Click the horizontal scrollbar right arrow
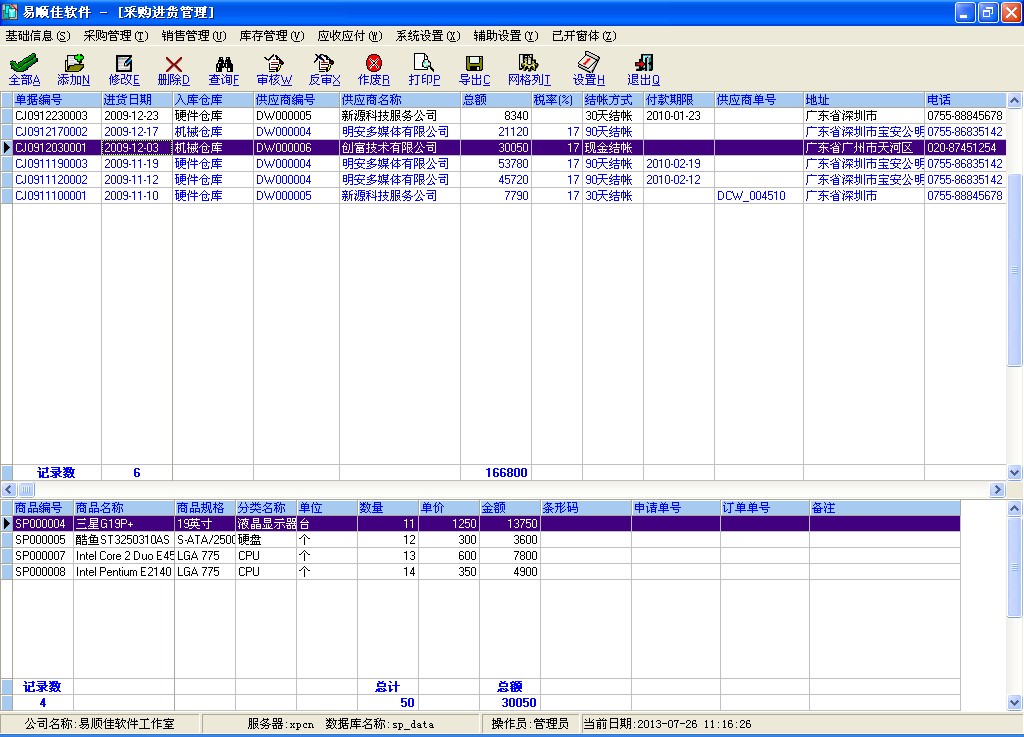1024x737 pixels. pos(997,490)
